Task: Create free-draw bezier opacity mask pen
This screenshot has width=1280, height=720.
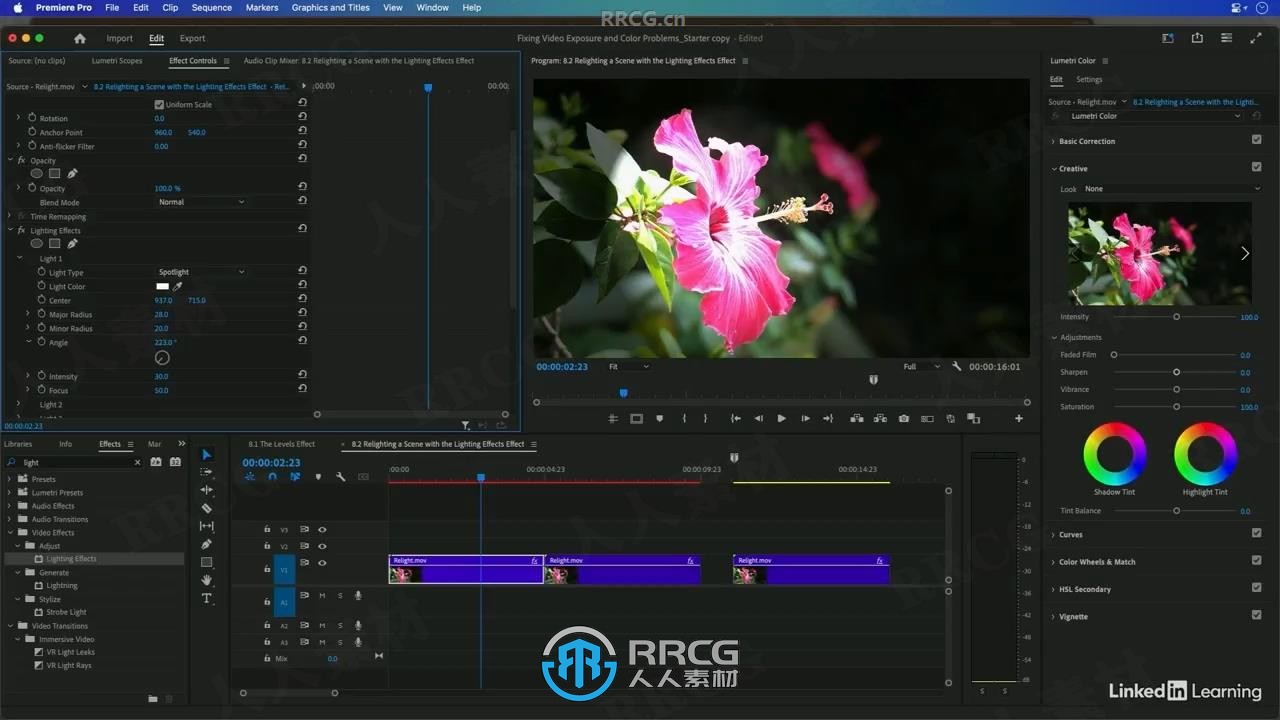Action: pyautogui.click(x=72, y=174)
